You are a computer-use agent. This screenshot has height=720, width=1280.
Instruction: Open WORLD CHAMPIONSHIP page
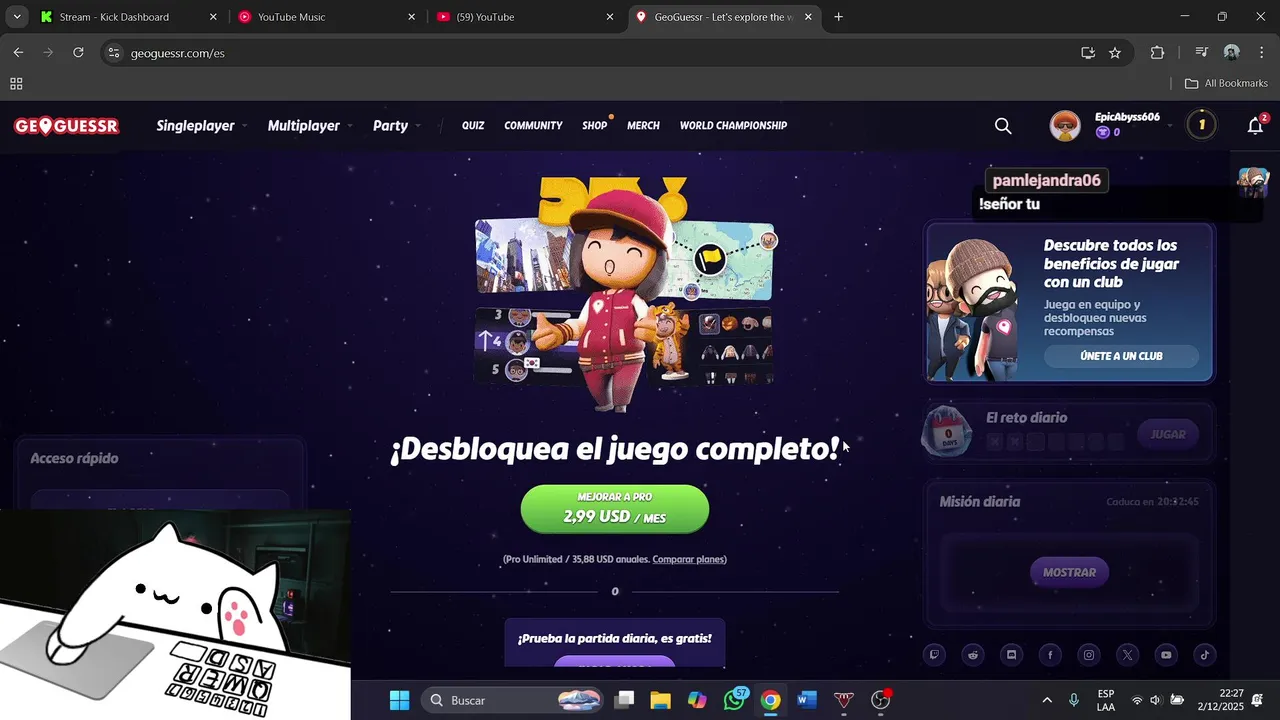coord(733,126)
